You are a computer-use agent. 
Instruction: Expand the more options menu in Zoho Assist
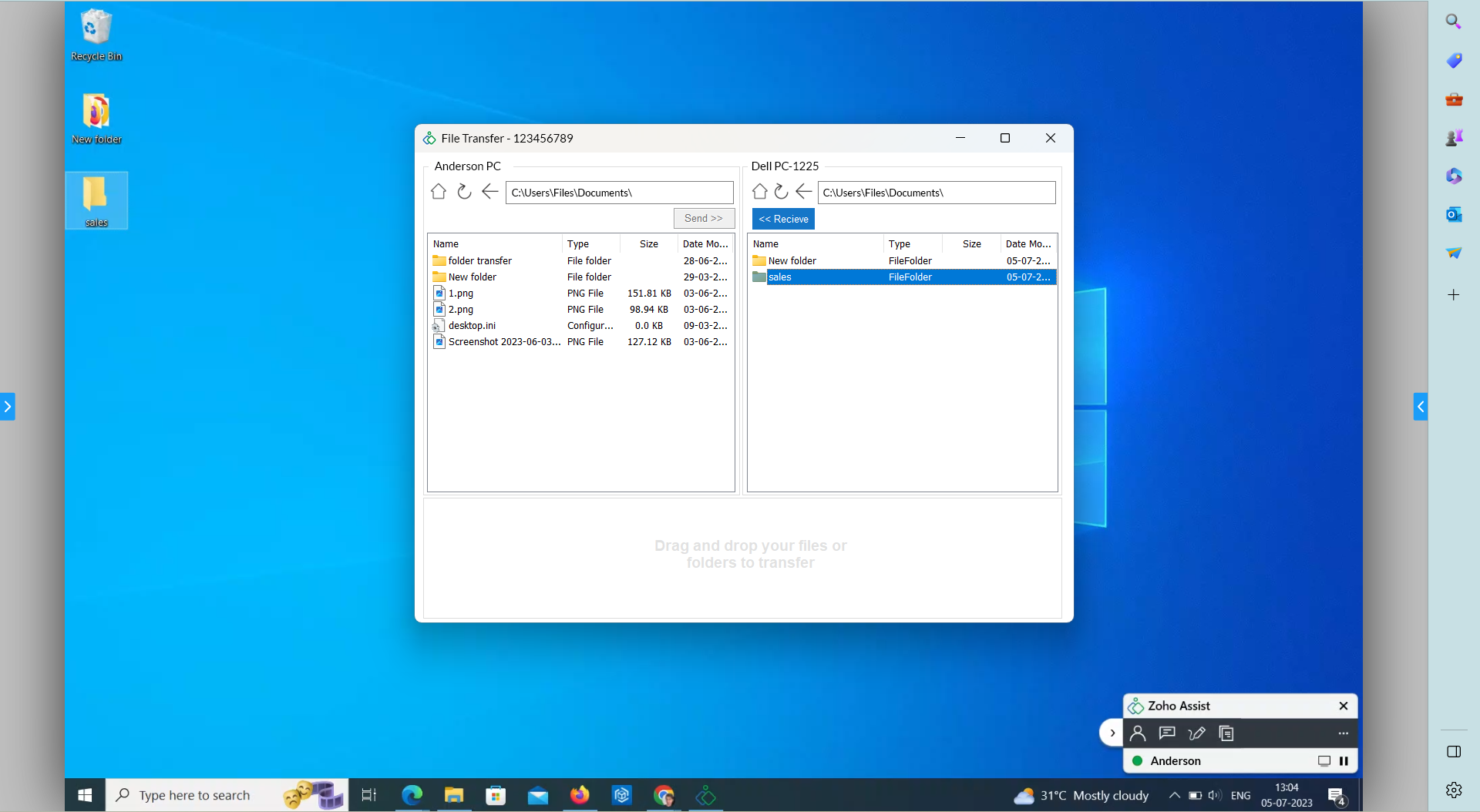(x=1344, y=733)
